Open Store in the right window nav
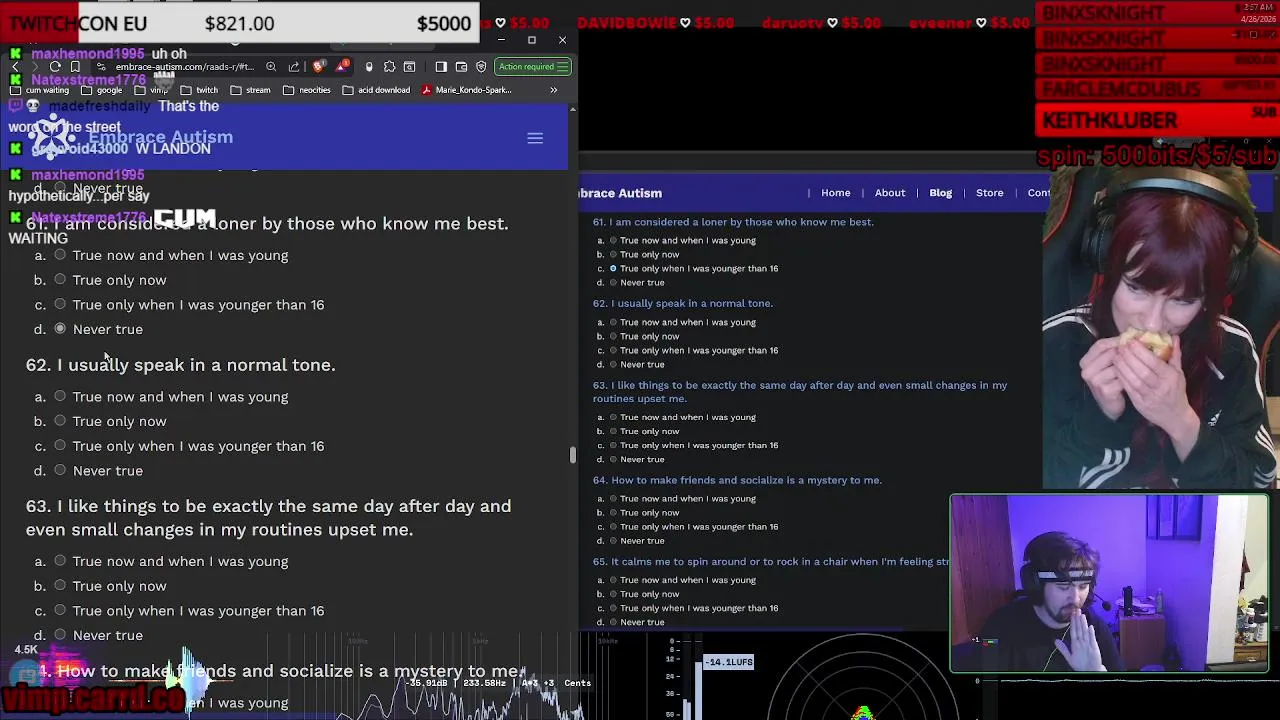The width and height of the screenshot is (1280, 720). (x=990, y=193)
